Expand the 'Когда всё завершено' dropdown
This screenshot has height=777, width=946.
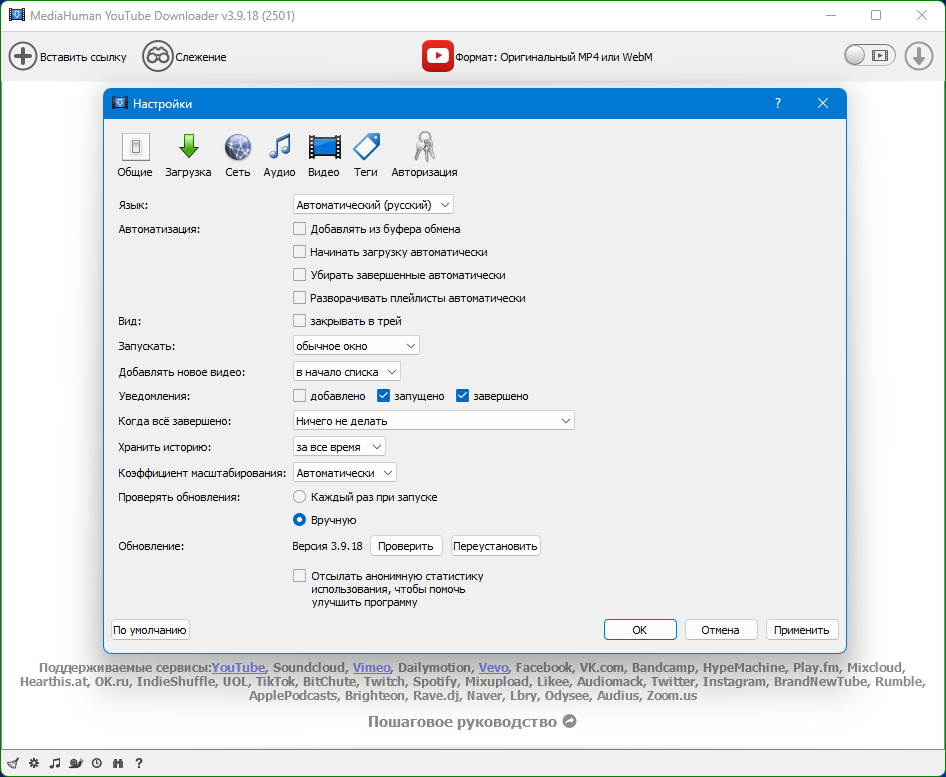tap(433, 422)
